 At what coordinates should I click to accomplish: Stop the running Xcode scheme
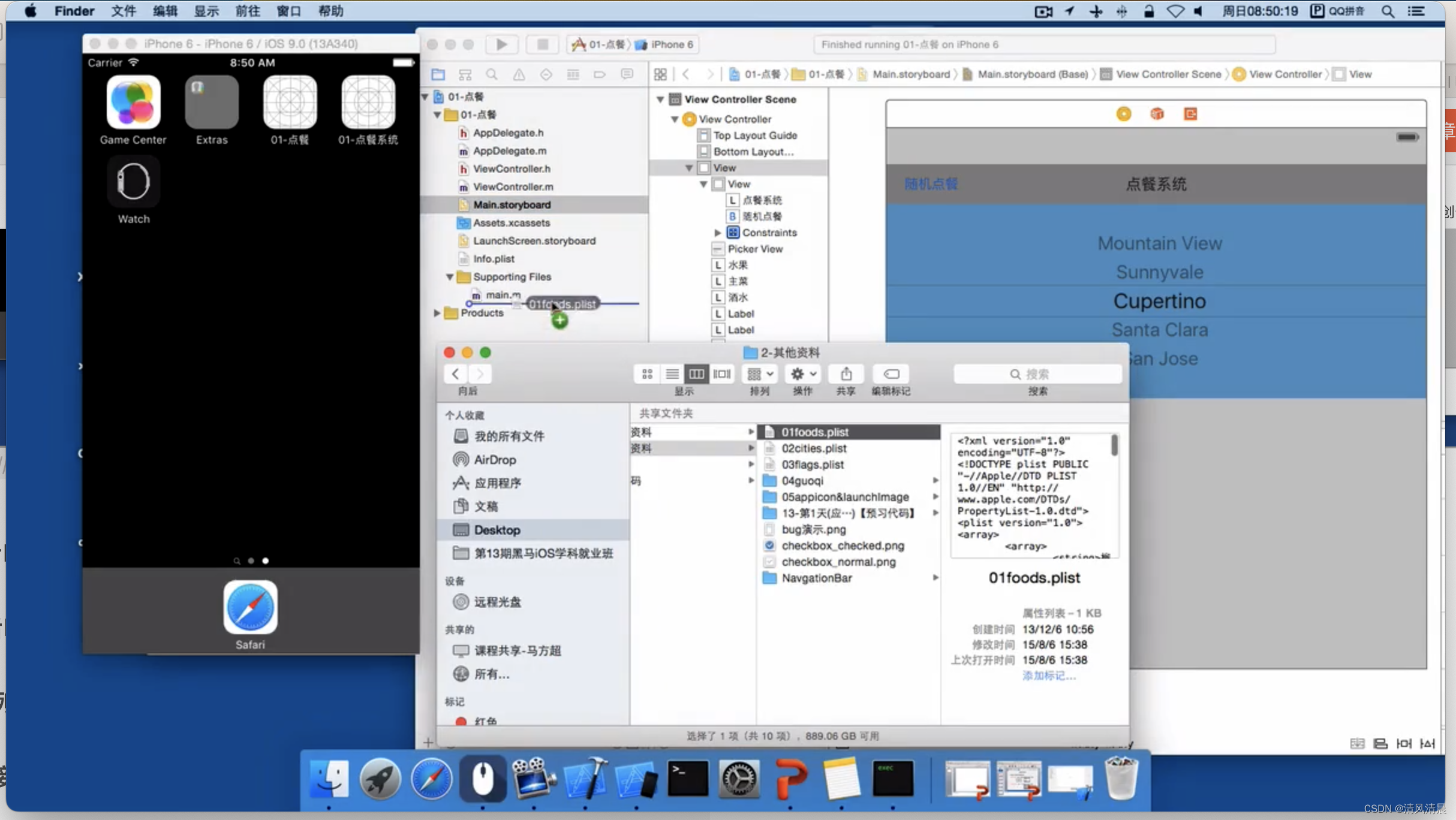[x=542, y=44]
